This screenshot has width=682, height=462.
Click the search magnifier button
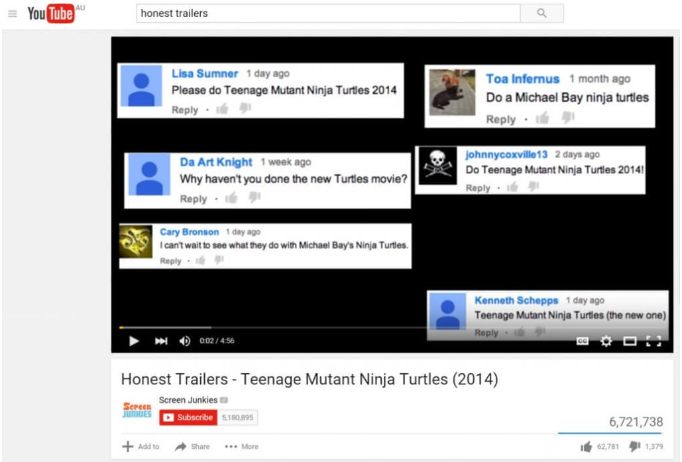[542, 13]
